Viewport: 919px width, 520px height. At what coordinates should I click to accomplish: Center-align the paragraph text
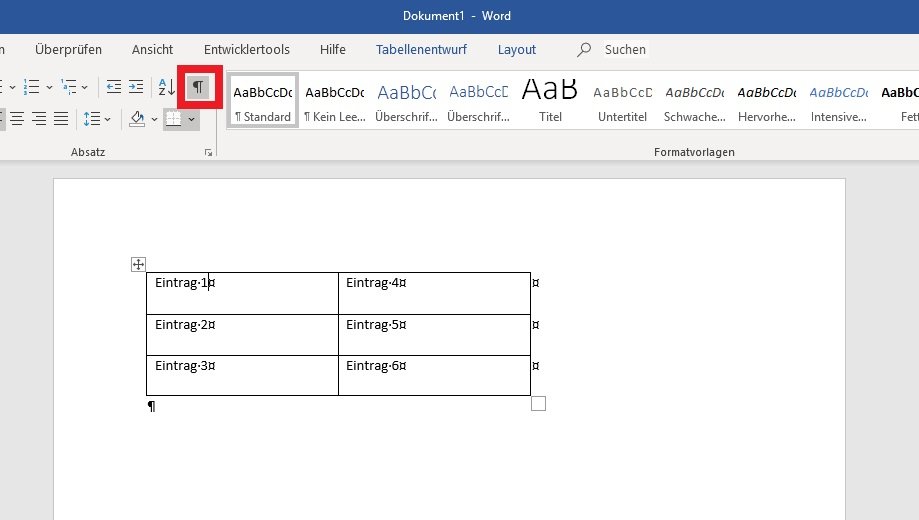pyautogui.click(x=17, y=119)
